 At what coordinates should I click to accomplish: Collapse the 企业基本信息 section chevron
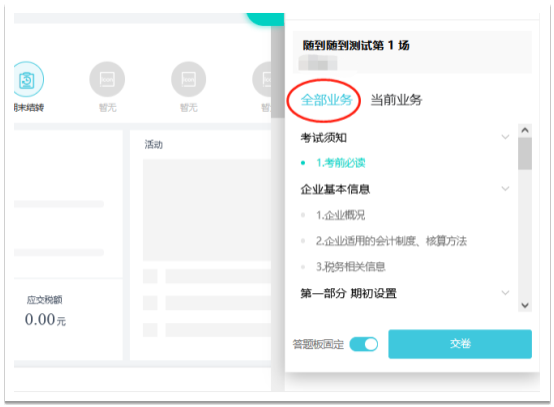click(506, 189)
